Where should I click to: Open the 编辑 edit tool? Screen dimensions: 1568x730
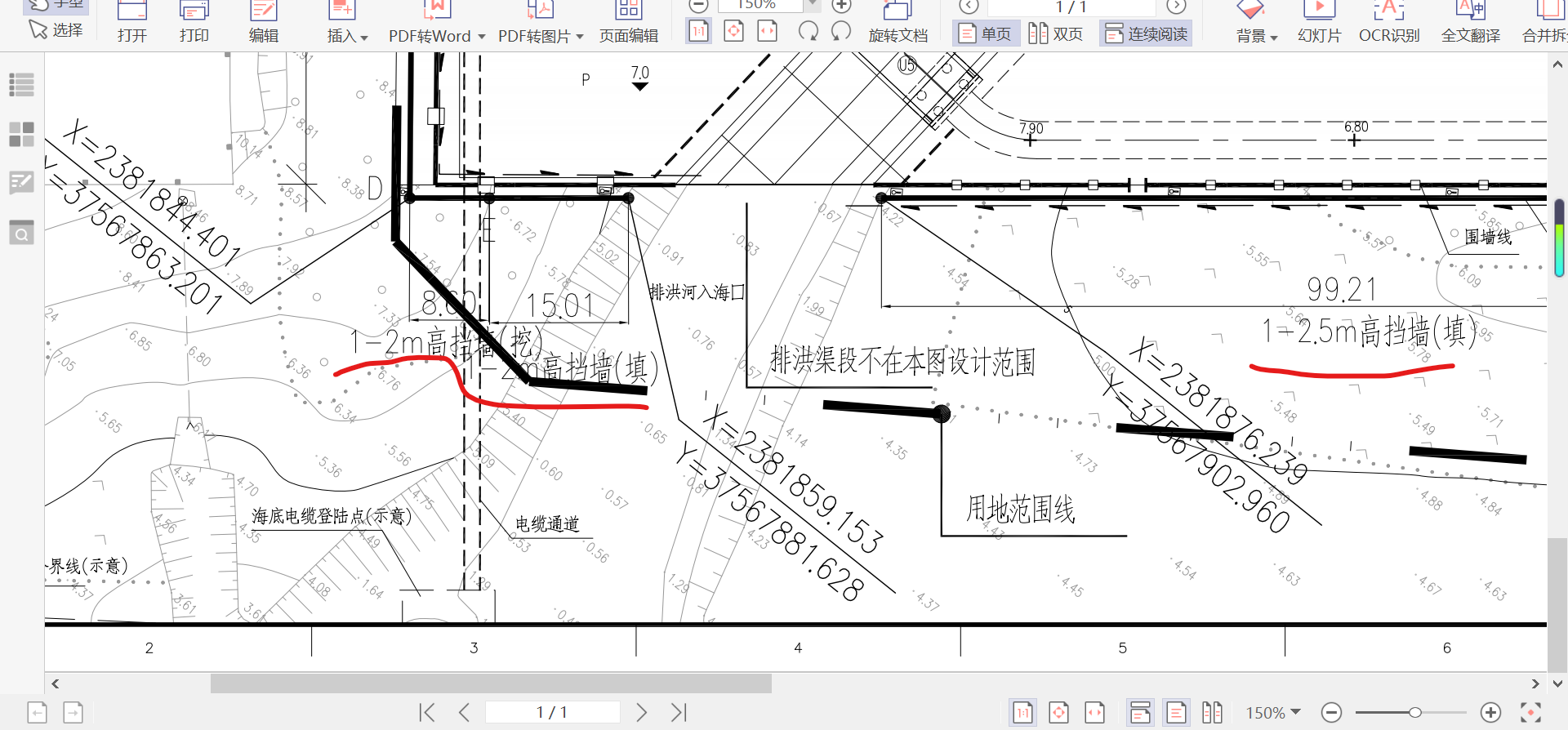coord(264,22)
